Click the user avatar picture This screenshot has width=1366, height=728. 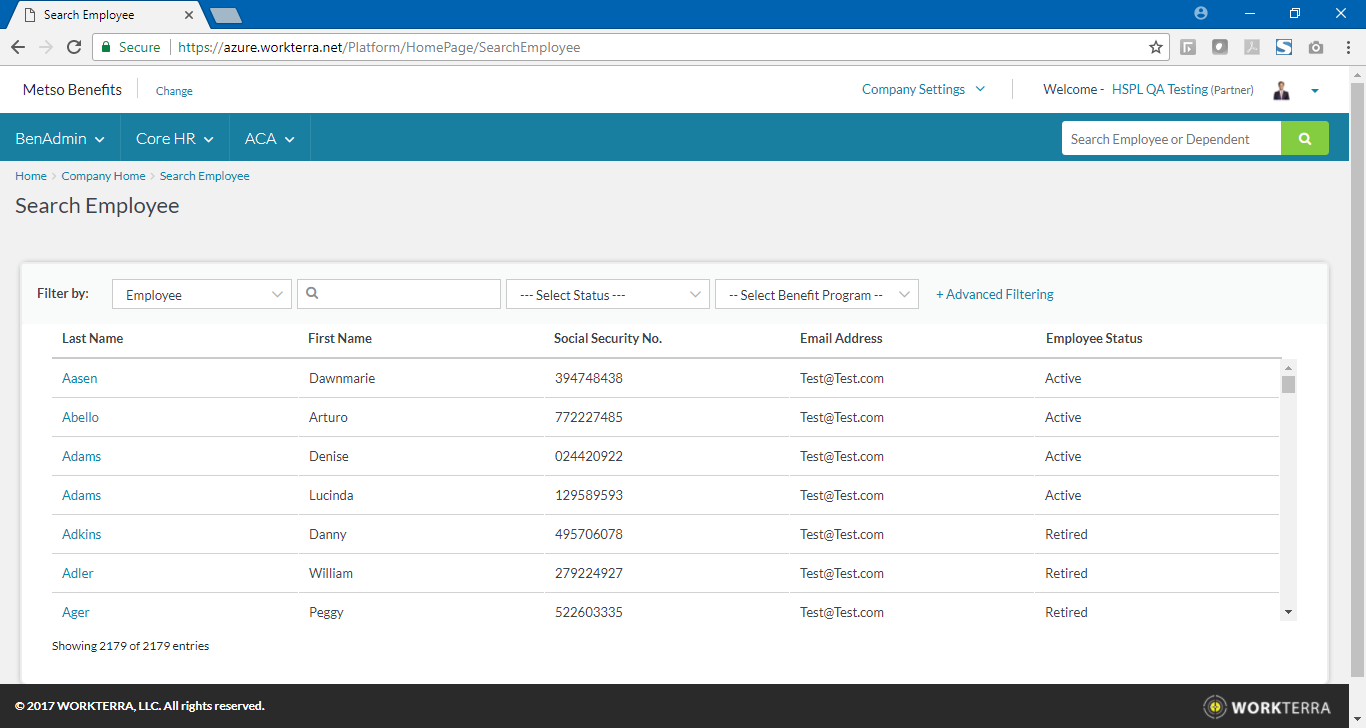[x=1282, y=90]
